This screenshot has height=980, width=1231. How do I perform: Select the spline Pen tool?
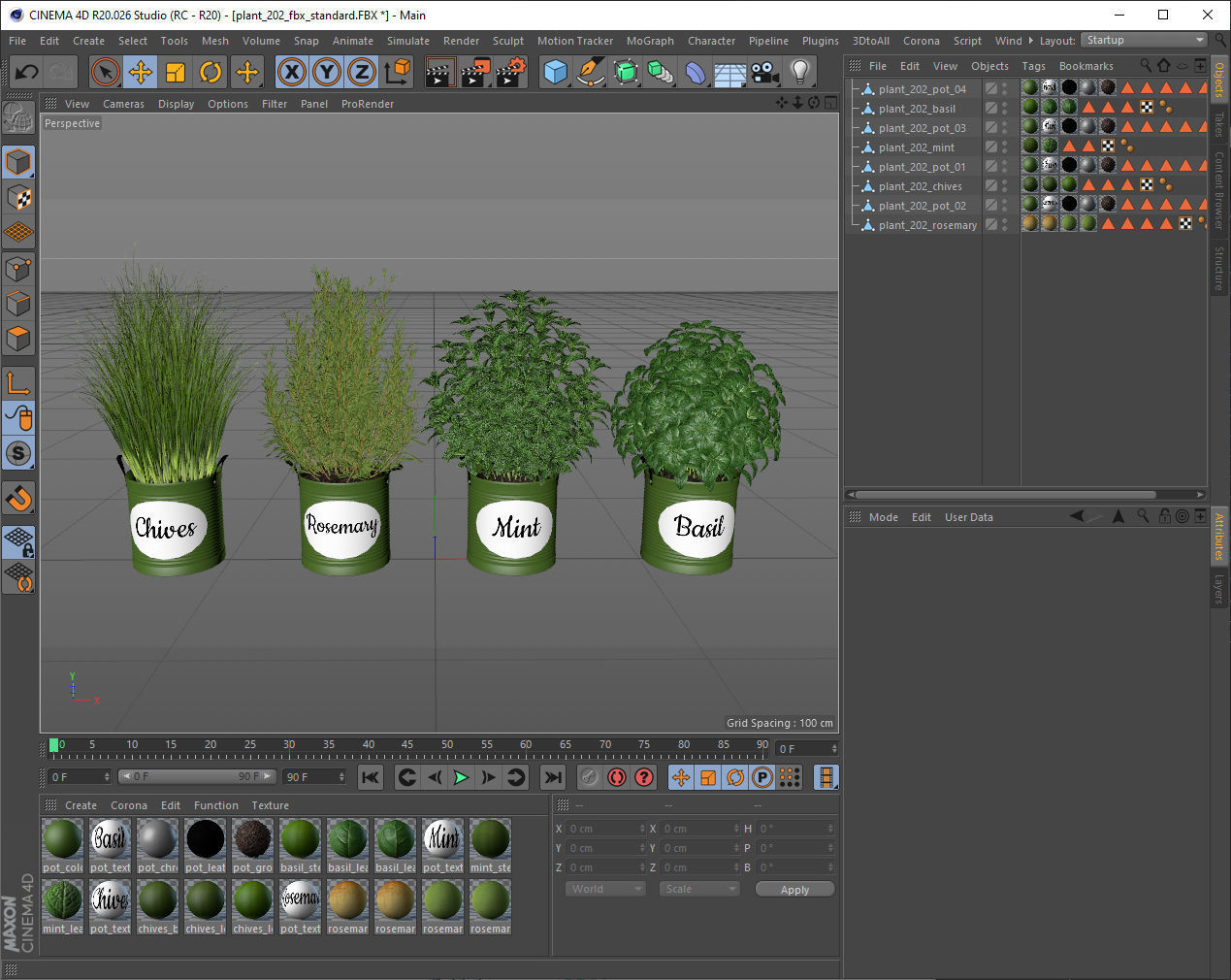(x=590, y=72)
